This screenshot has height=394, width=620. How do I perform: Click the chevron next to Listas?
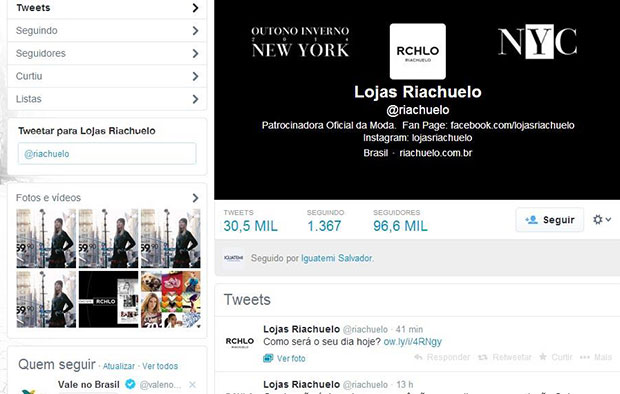[195, 99]
